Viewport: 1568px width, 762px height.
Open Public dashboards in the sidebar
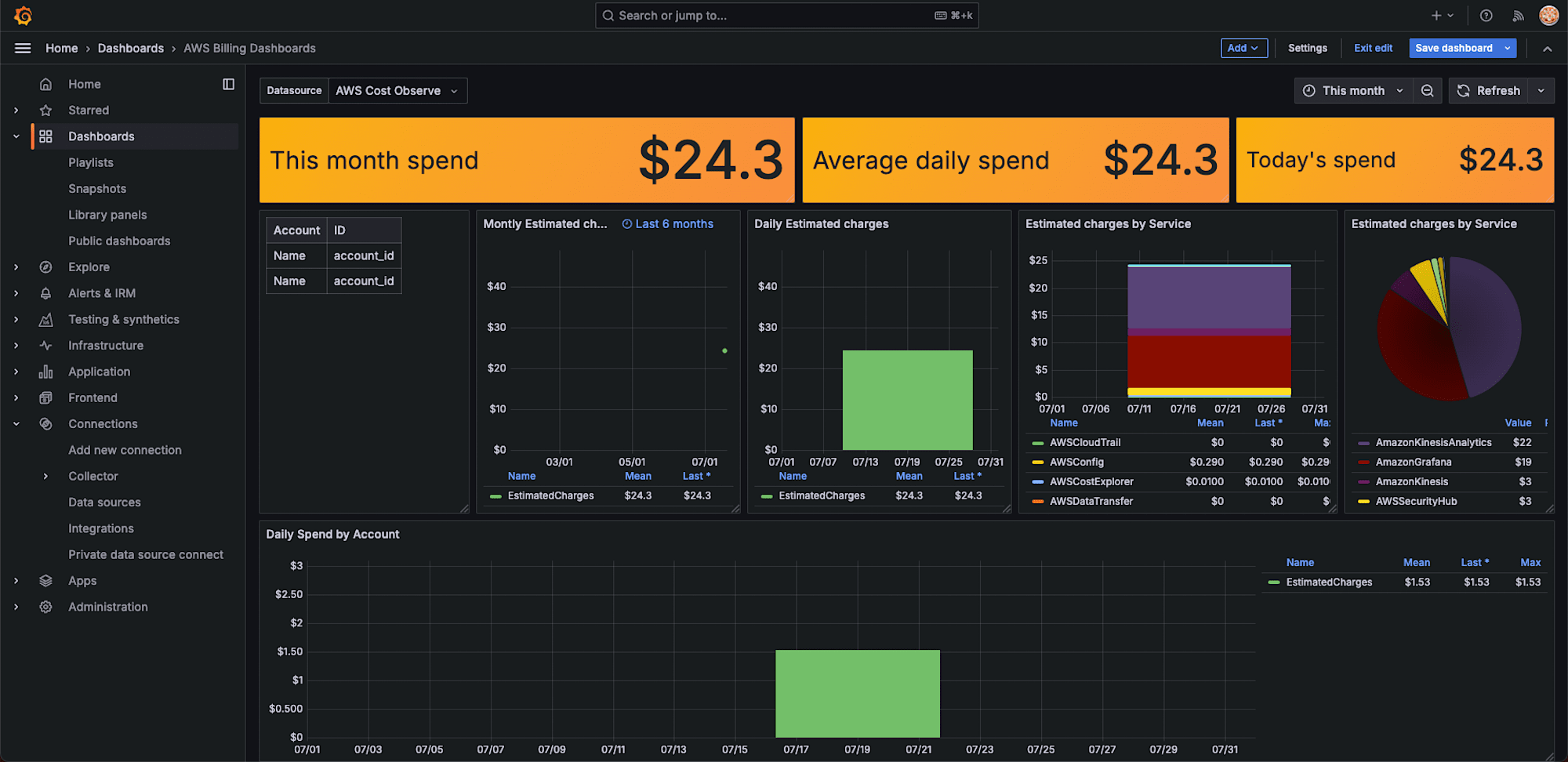119,241
